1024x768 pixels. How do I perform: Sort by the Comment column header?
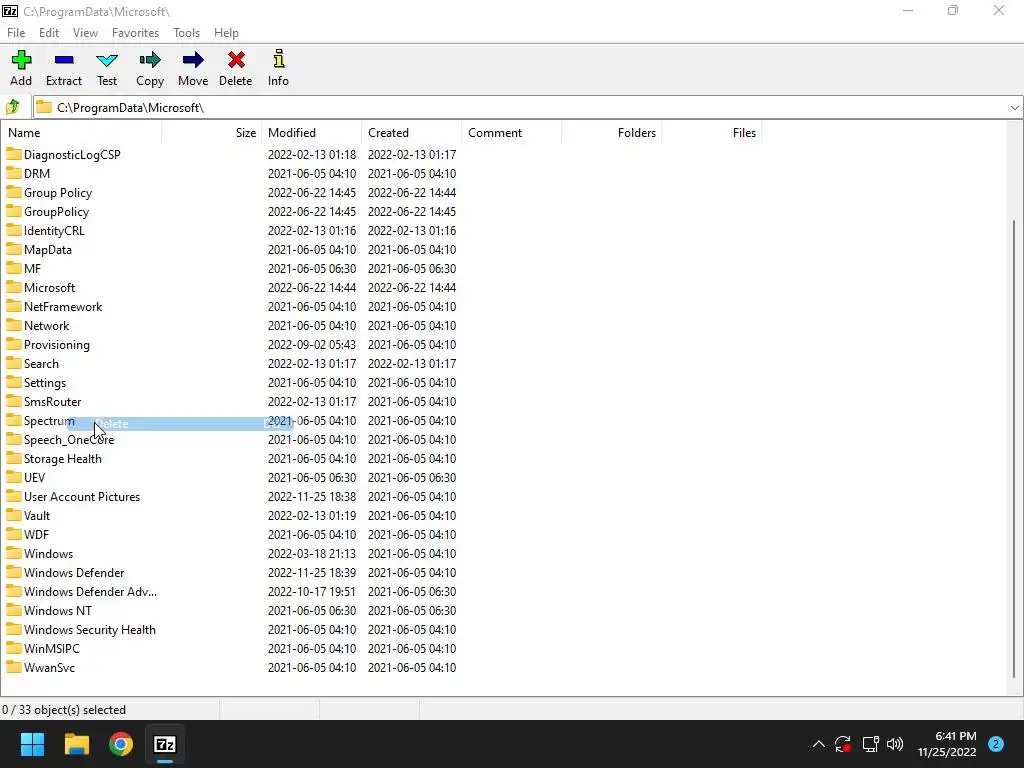coord(511,133)
